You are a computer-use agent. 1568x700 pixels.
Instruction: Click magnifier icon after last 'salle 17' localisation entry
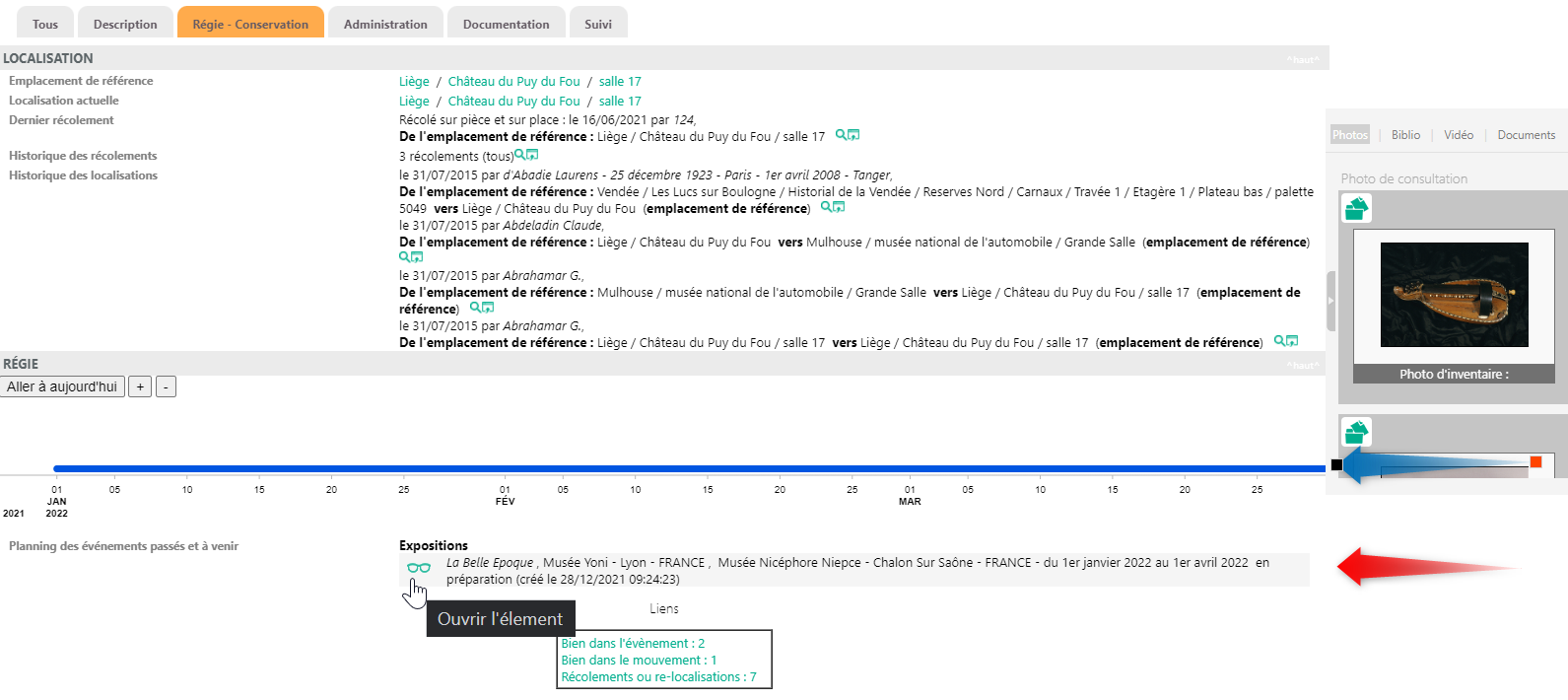pos(1279,341)
